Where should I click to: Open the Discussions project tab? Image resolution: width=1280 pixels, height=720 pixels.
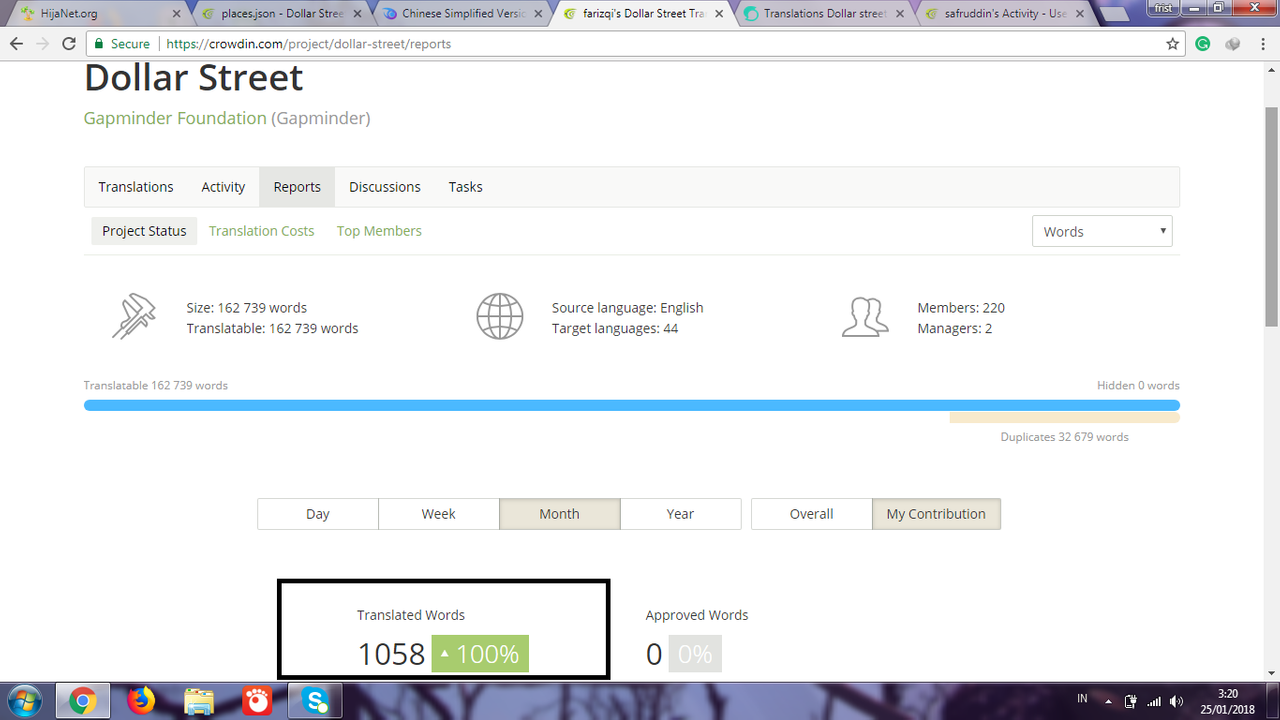point(385,187)
